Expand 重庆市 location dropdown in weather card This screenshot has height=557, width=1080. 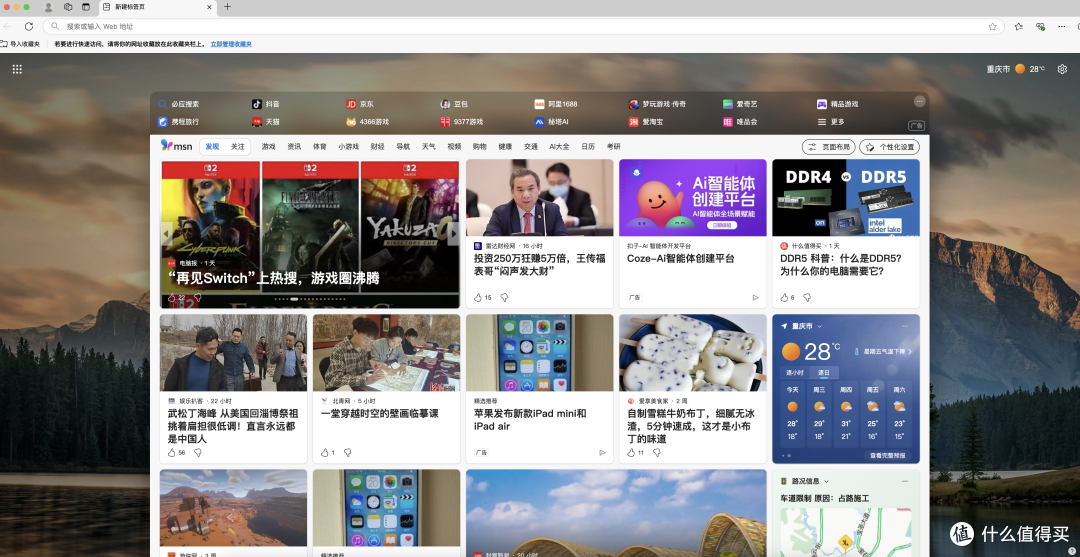(x=820, y=326)
